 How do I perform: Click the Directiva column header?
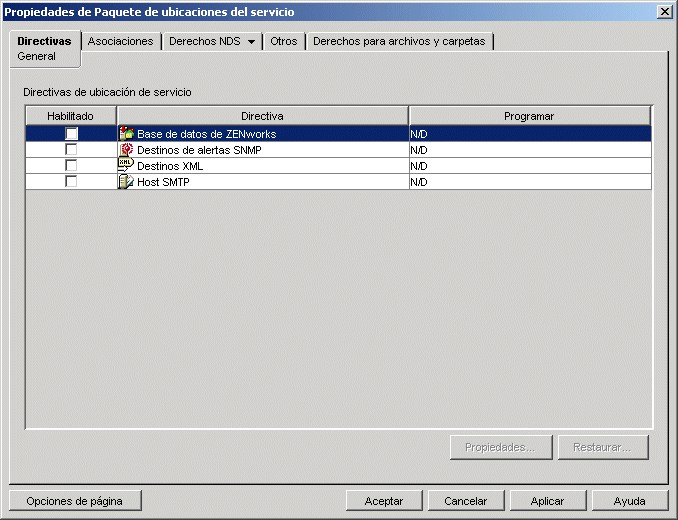point(262,116)
